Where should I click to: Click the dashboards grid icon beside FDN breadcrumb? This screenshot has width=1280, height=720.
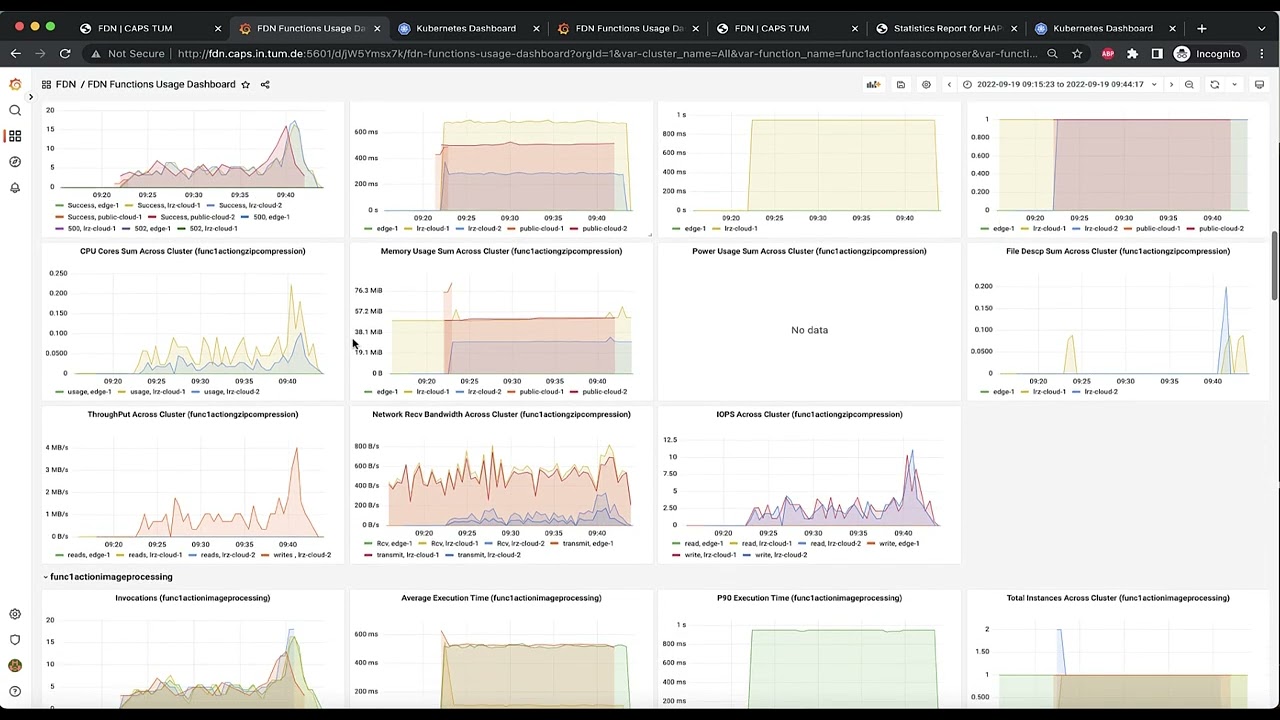46,85
